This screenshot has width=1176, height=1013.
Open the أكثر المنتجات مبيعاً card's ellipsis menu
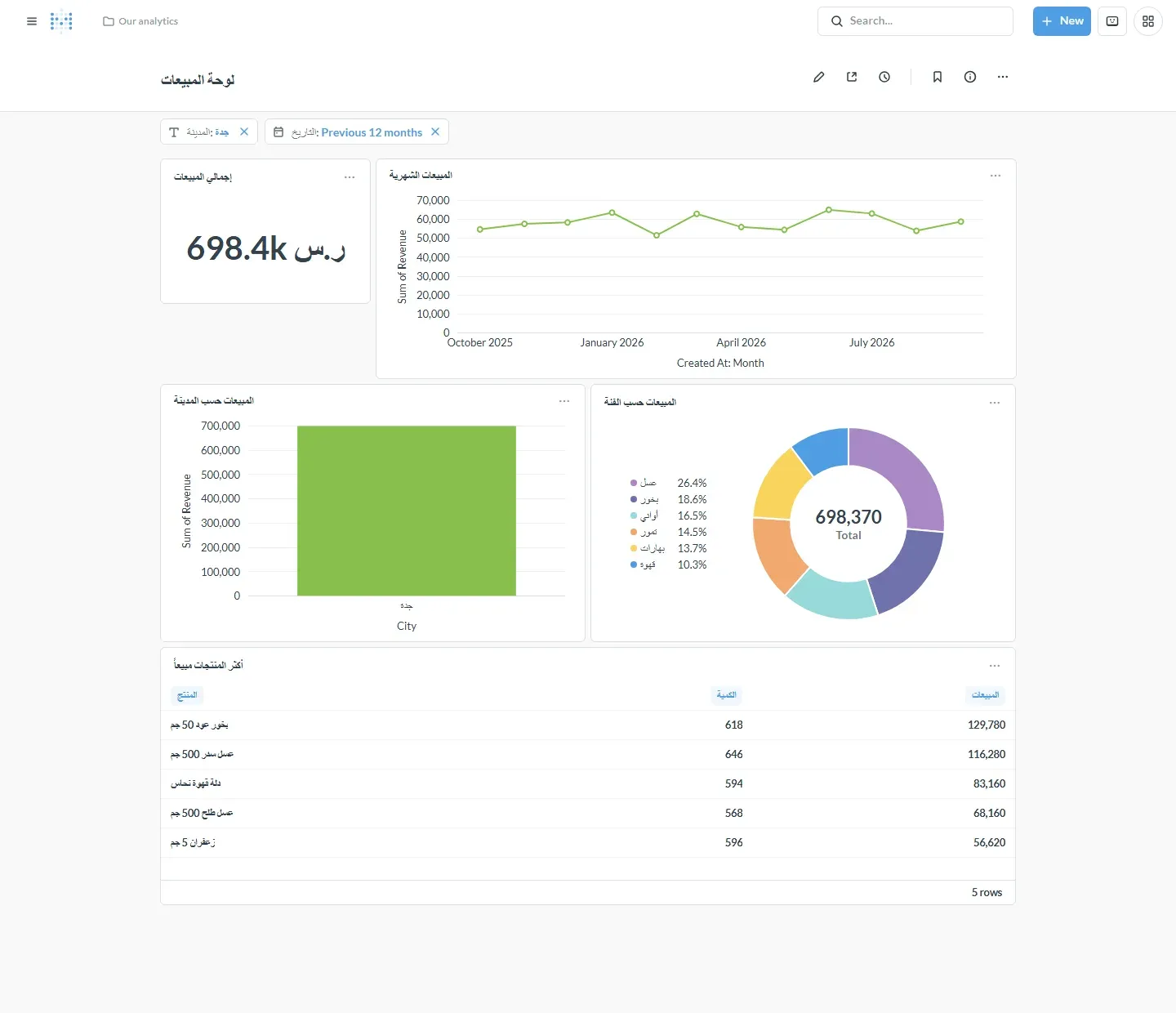[x=995, y=666]
